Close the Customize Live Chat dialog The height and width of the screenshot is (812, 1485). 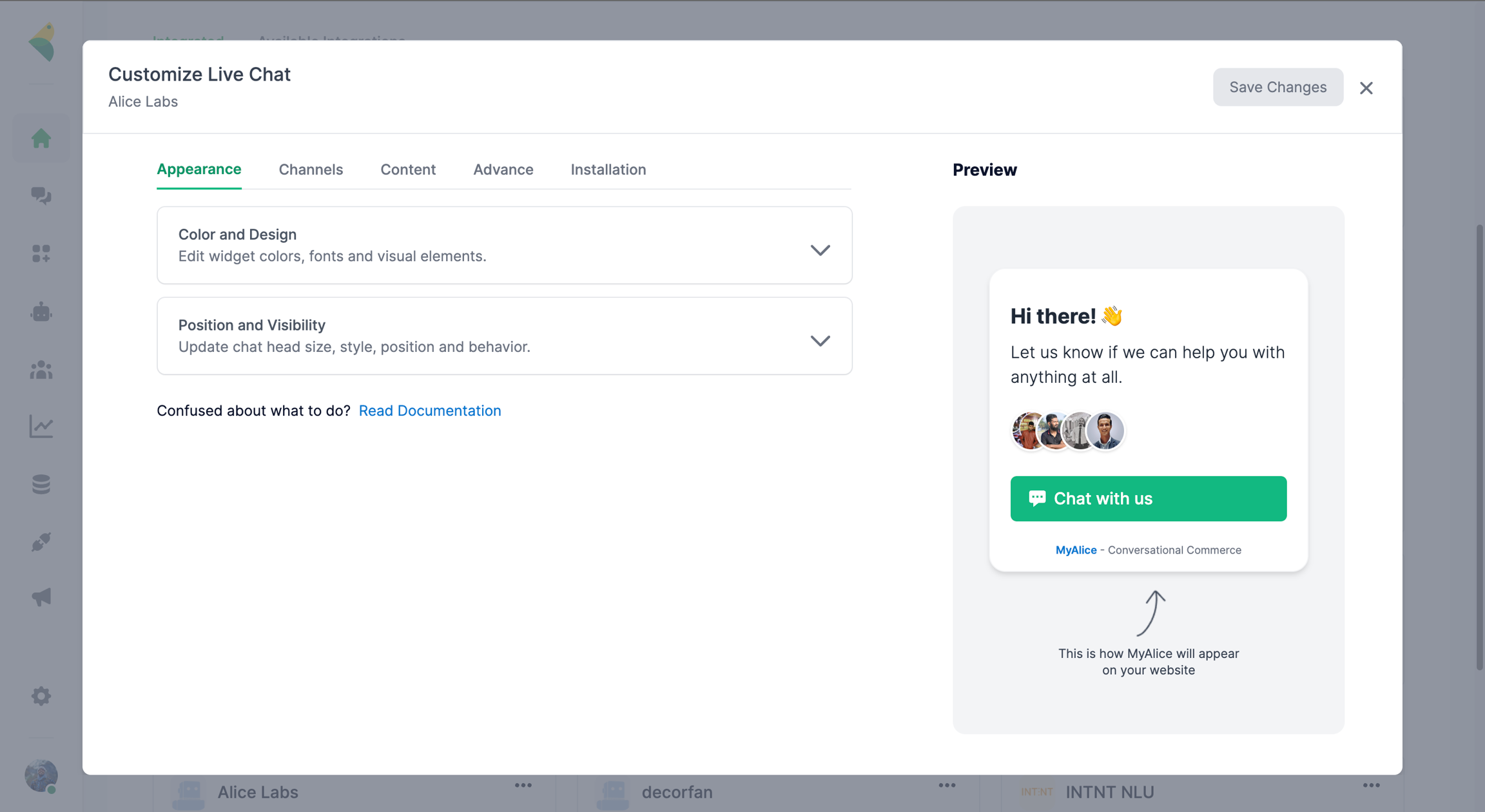(x=1366, y=88)
